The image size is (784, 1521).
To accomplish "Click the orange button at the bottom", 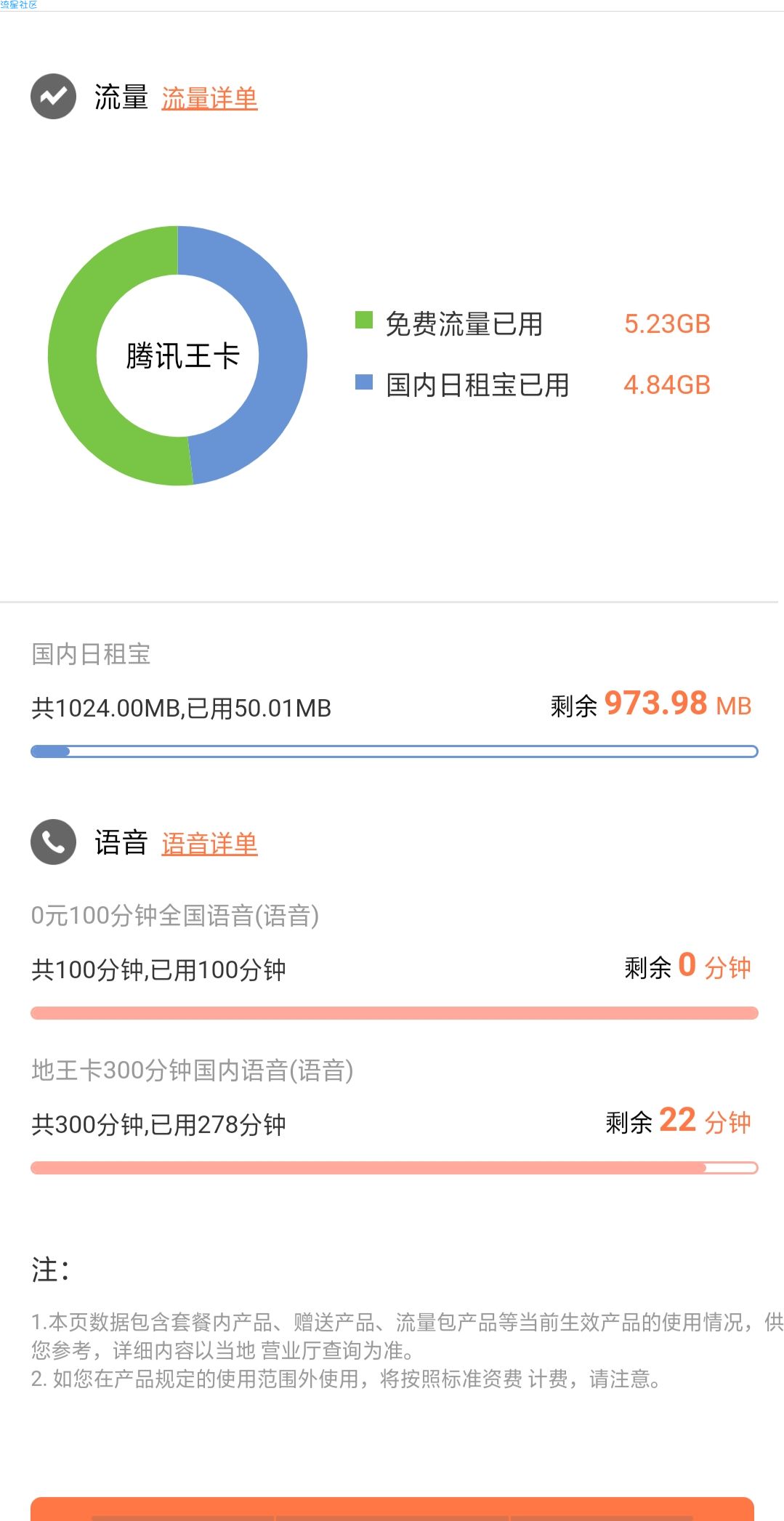I will click(x=392, y=1509).
